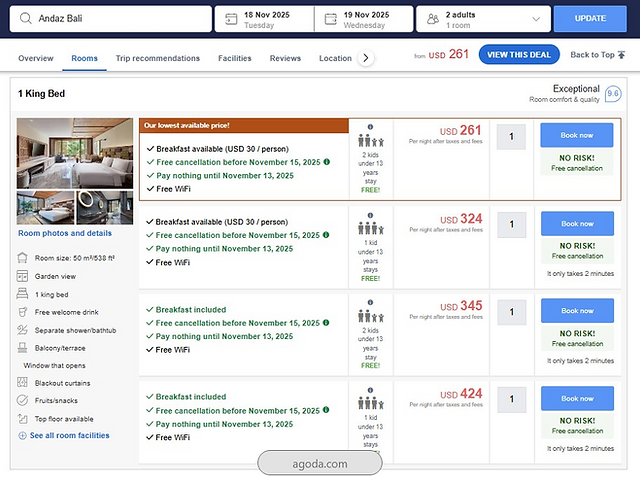Book now the USD 324 room offer

[x=577, y=223]
